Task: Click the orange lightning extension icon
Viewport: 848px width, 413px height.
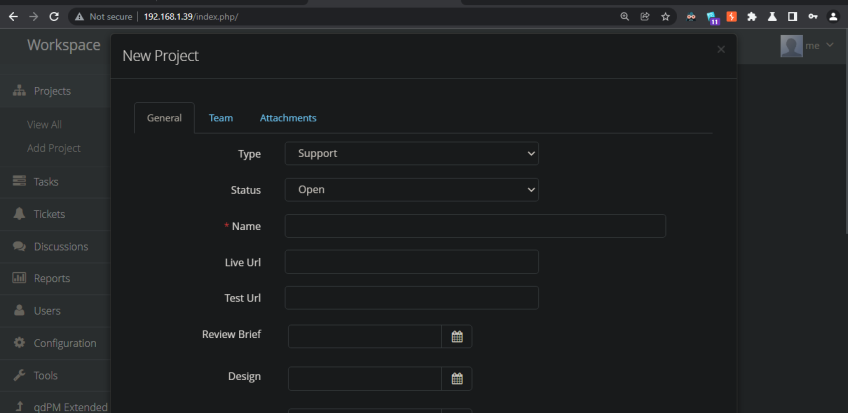Action: (x=732, y=17)
